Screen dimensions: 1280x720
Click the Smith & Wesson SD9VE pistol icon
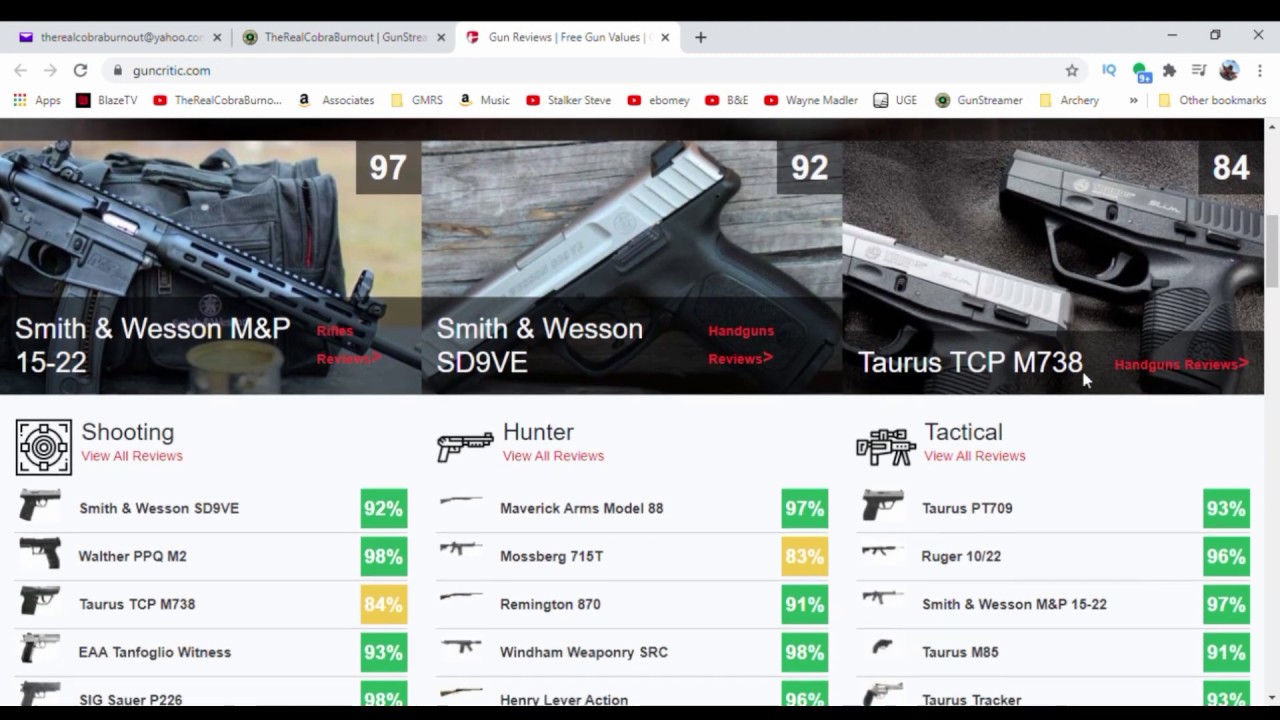tap(40, 507)
